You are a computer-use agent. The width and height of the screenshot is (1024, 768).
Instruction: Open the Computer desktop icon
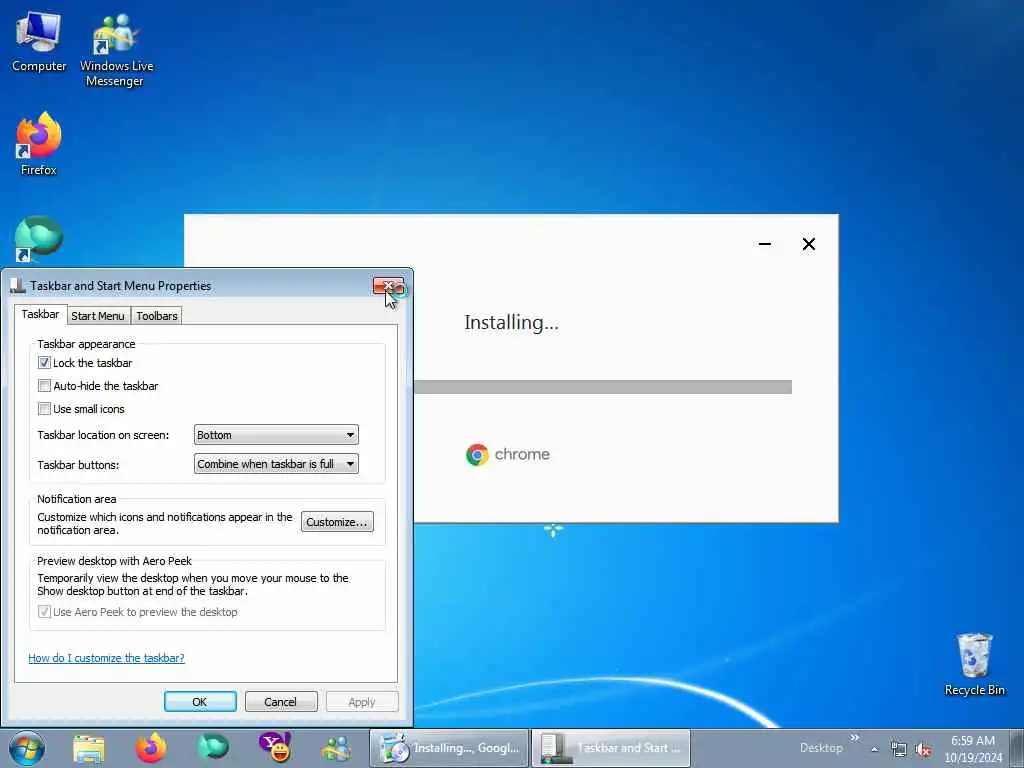[39, 41]
